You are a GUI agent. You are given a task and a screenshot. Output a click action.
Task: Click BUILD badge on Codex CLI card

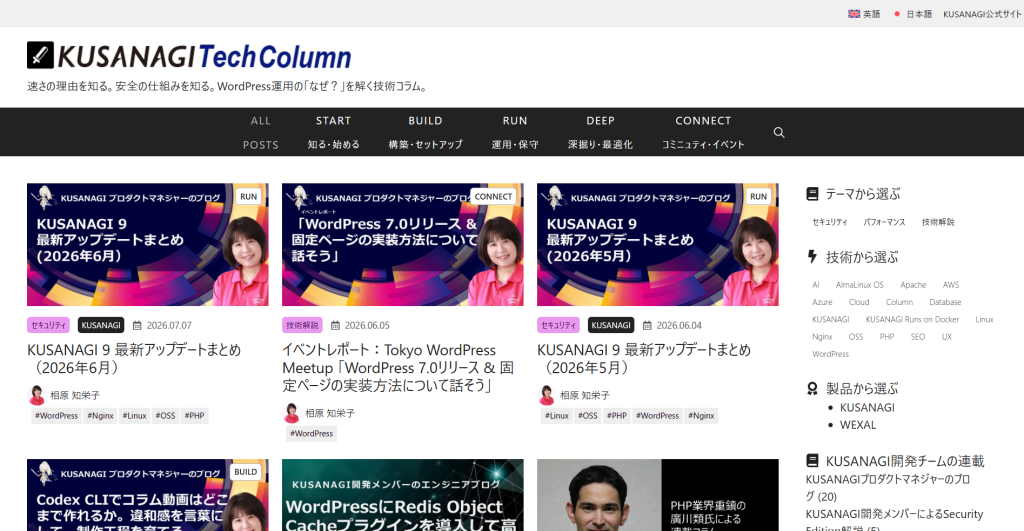(246, 472)
